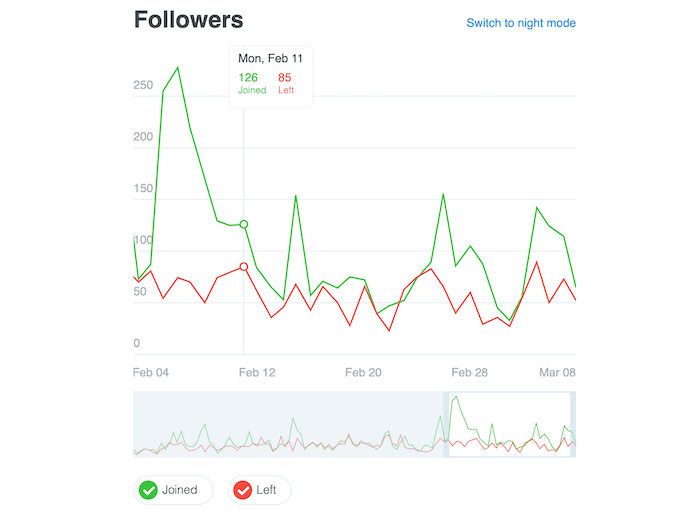The width and height of the screenshot is (700, 510).
Task: Click the green Joined data point marker
Action: pos(244,224)
